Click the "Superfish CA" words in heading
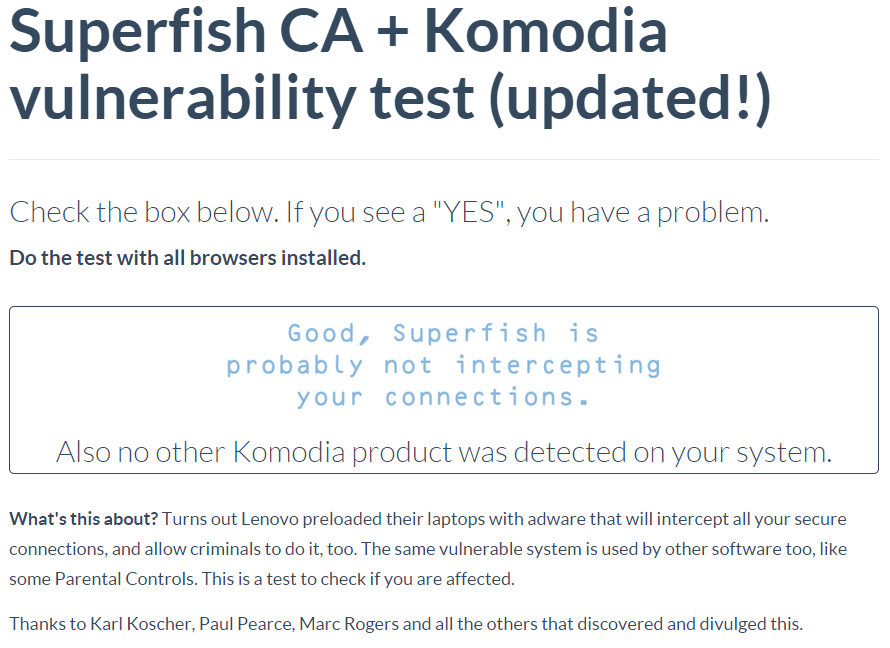Viewport: 890px width, 648px height. click(x=186, y=32)
